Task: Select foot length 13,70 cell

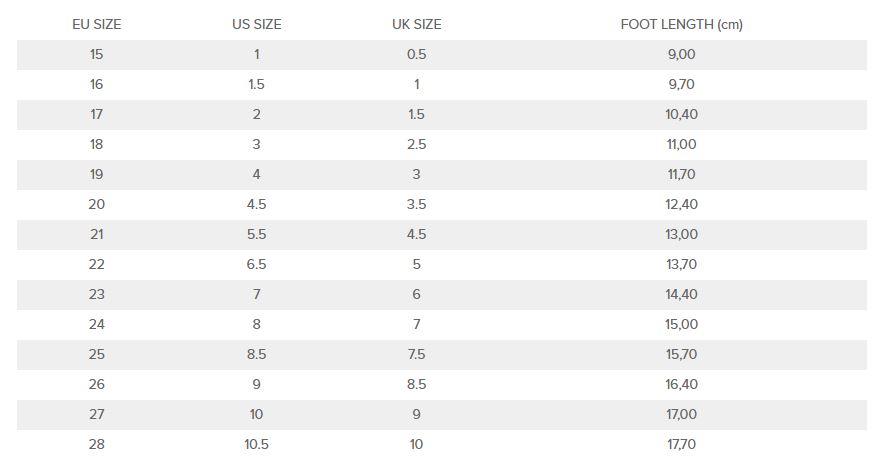Action: 681,264
